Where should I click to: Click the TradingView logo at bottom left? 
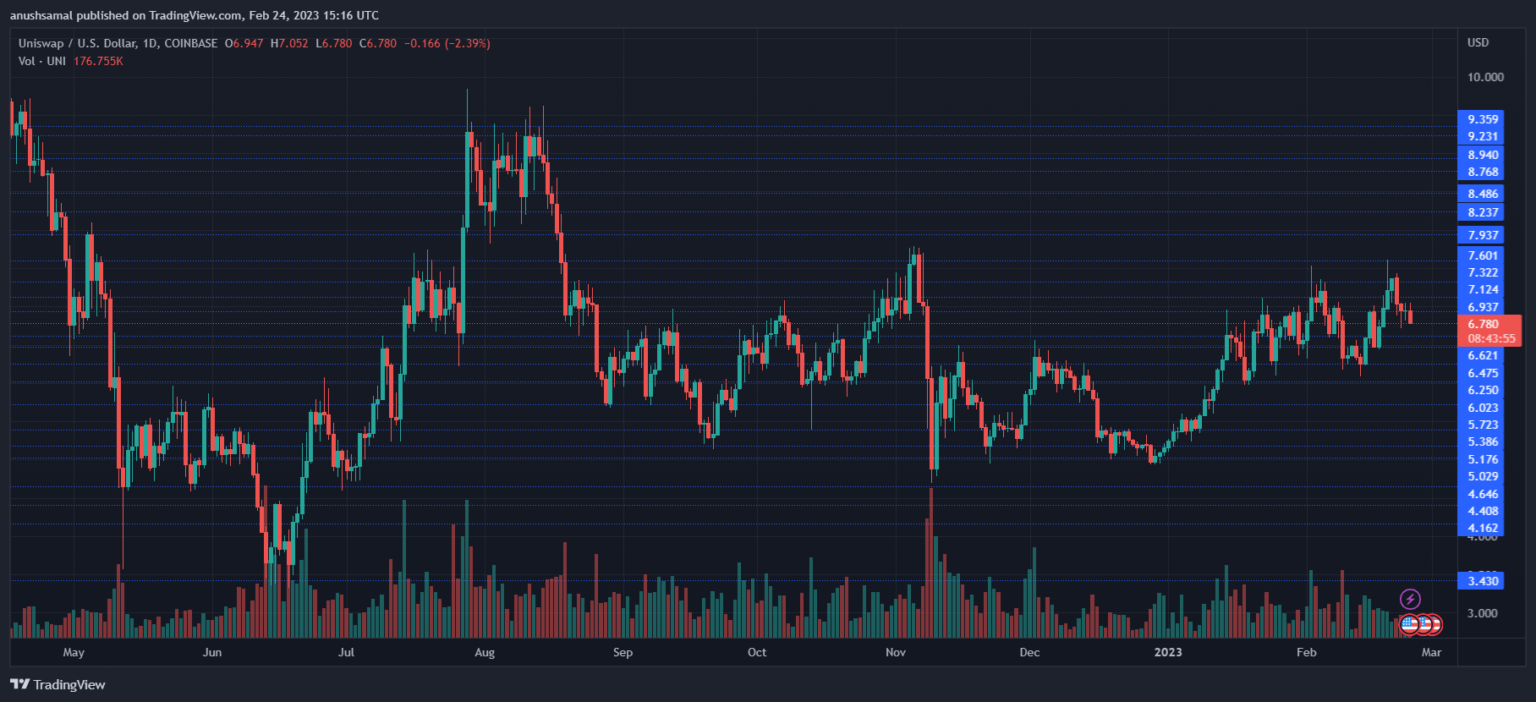coord(58,685)
